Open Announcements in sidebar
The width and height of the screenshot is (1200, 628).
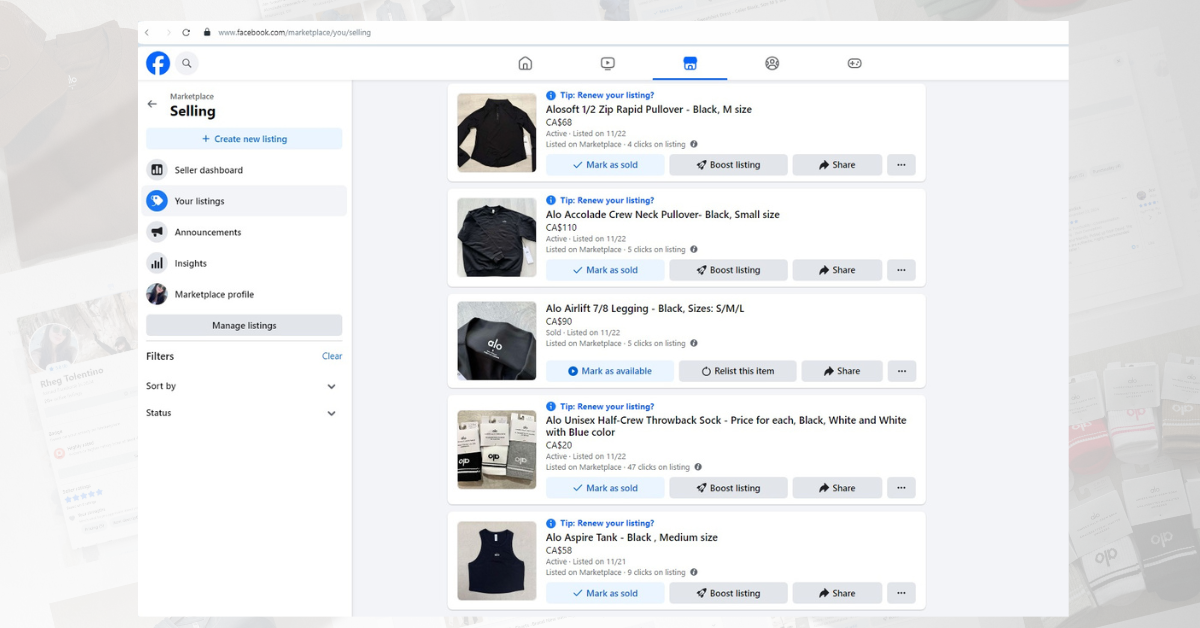tap(244, 232)
